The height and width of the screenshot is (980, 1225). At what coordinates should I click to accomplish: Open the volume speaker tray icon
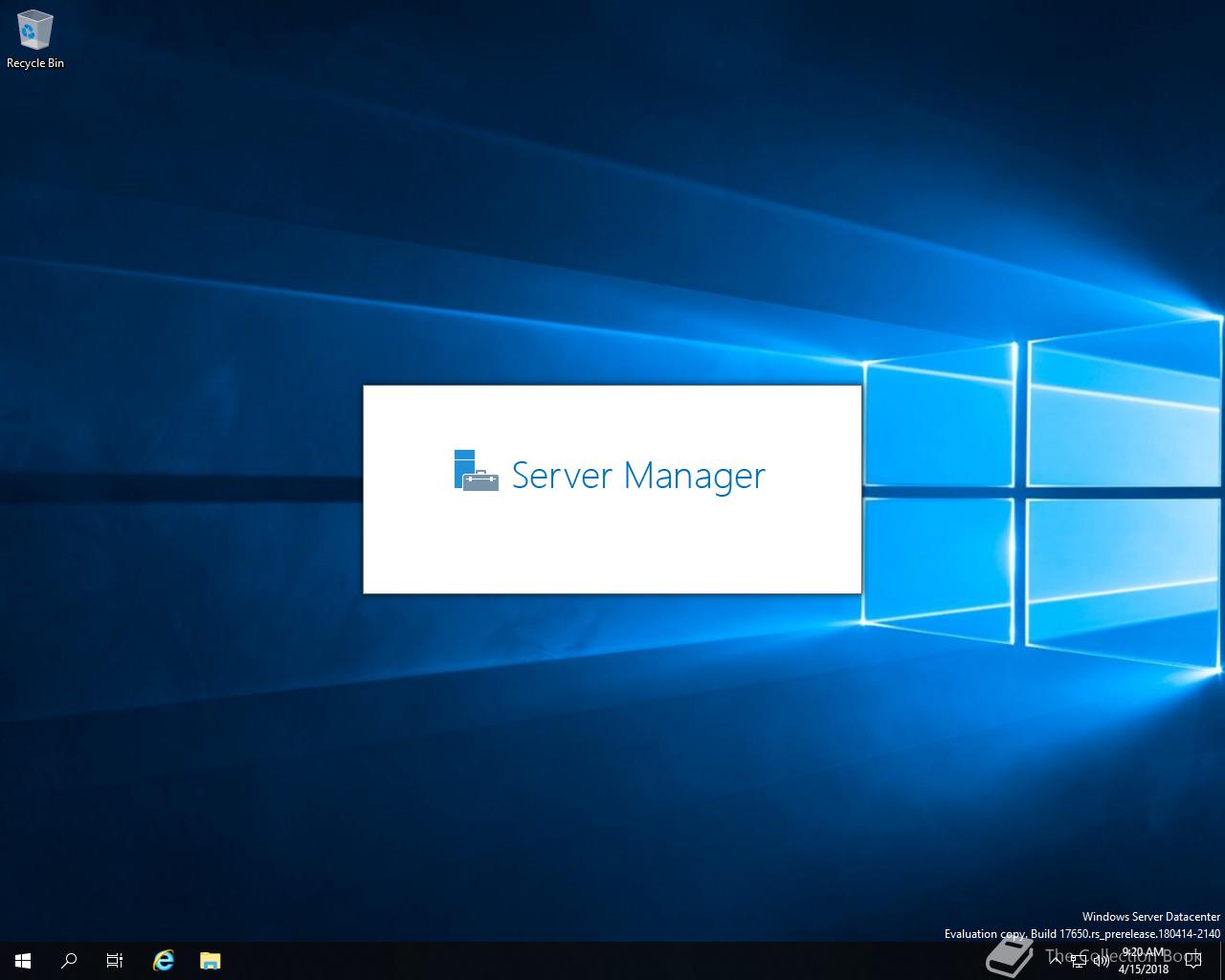coord(1101,961)
